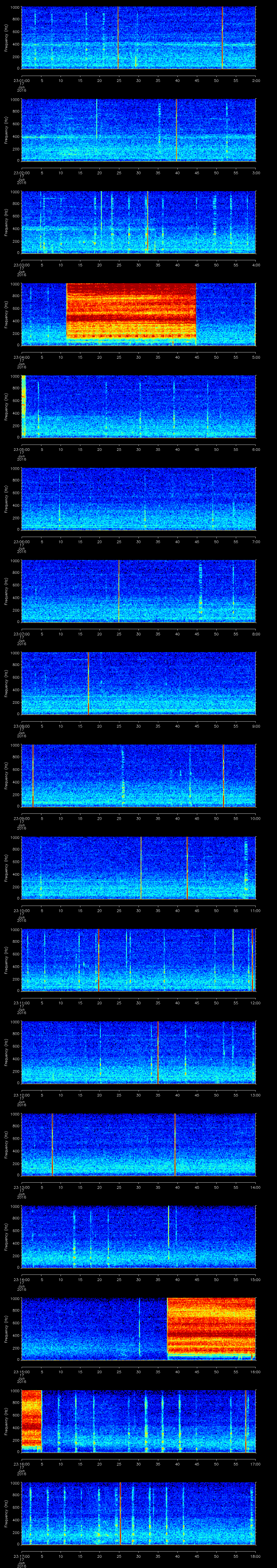The image size is (277, 1568).
Task: Click the 23:13:00 start time label
Action: point(21,1187)
